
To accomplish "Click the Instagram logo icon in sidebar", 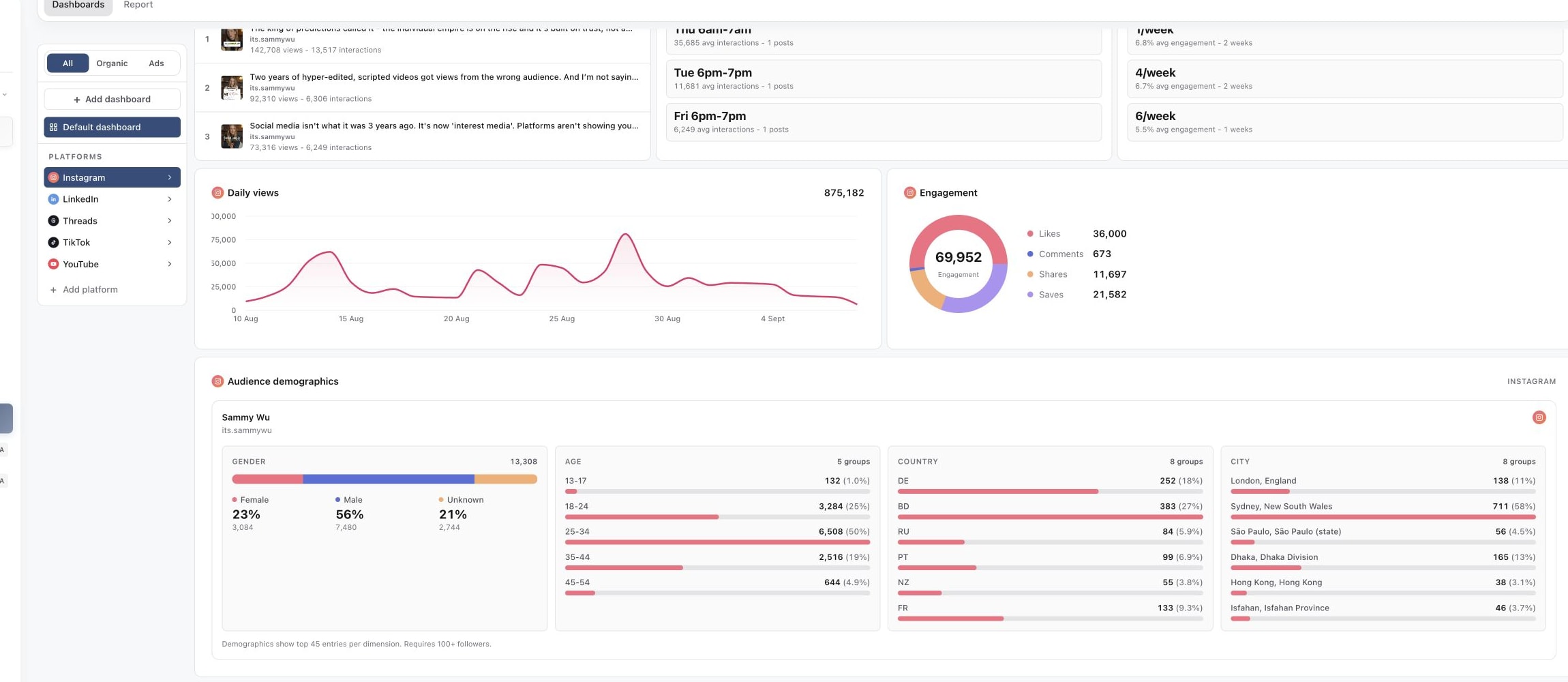I will pyautogui.click(x=54, y=177).
